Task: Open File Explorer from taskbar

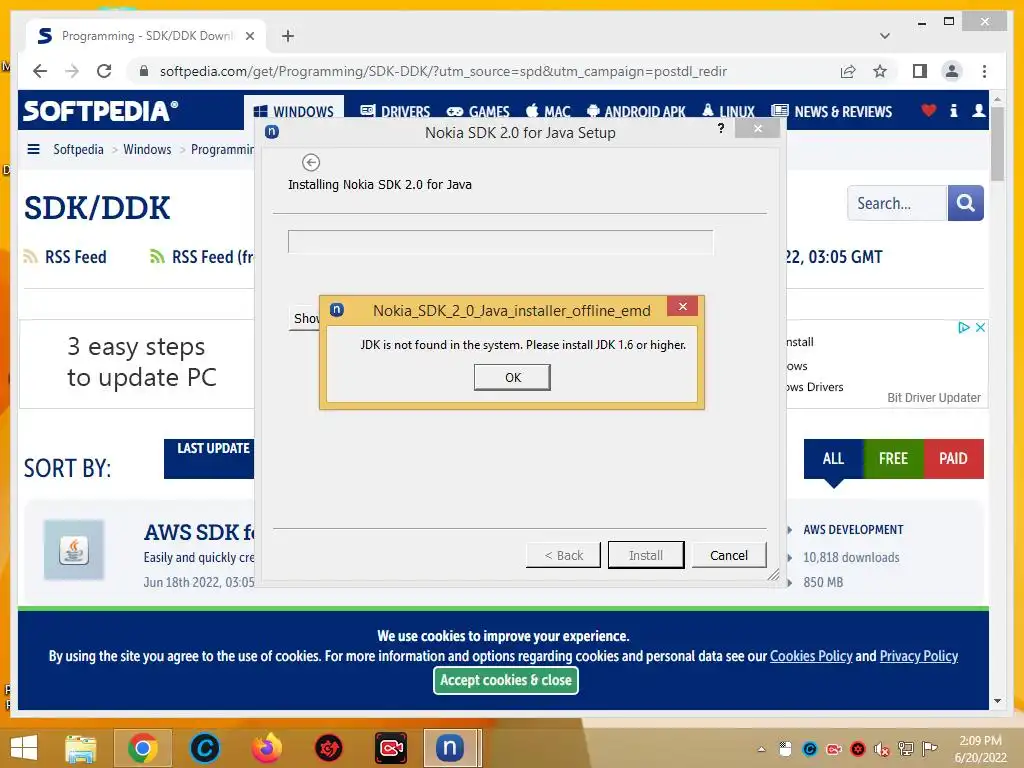Action: pyautogui.click(x=80, y=748)
